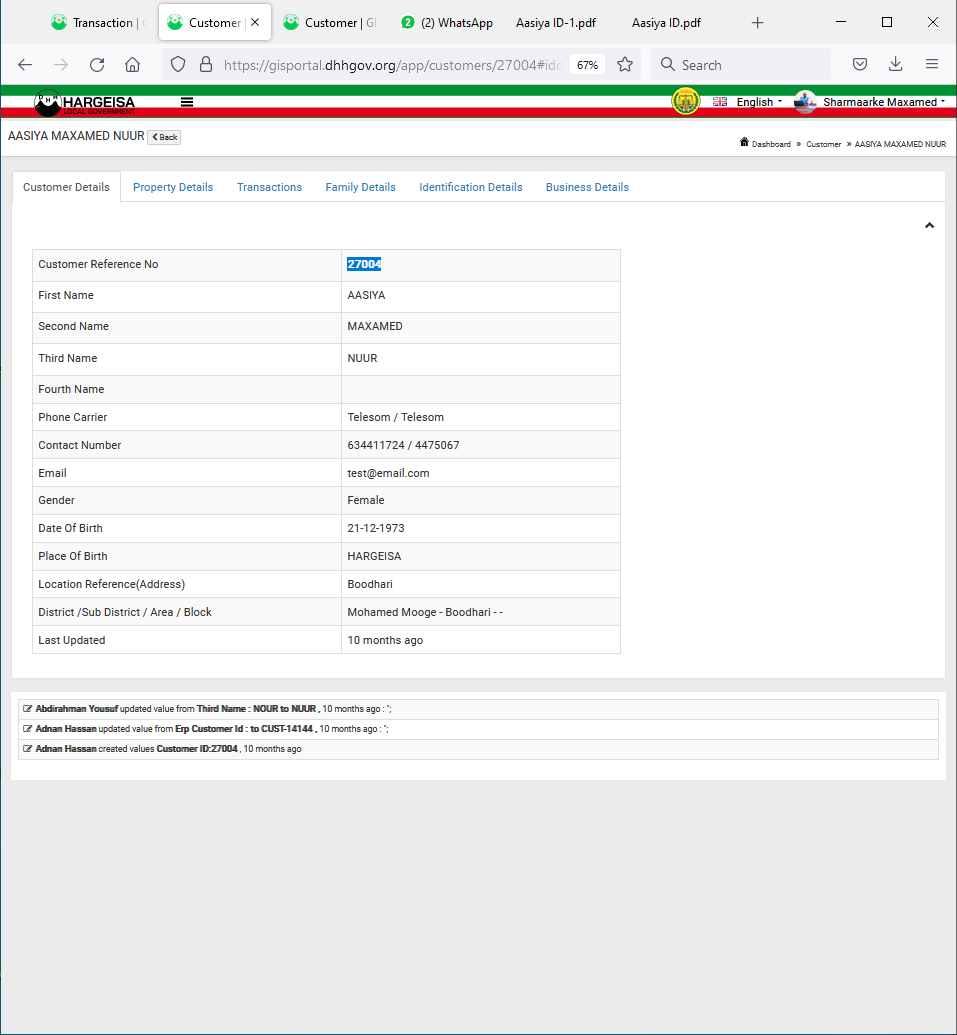Click edit icon beside Abdirahman Yousuf log
The width and height of the screenshot is (957, 1035).
pos(28,709)
